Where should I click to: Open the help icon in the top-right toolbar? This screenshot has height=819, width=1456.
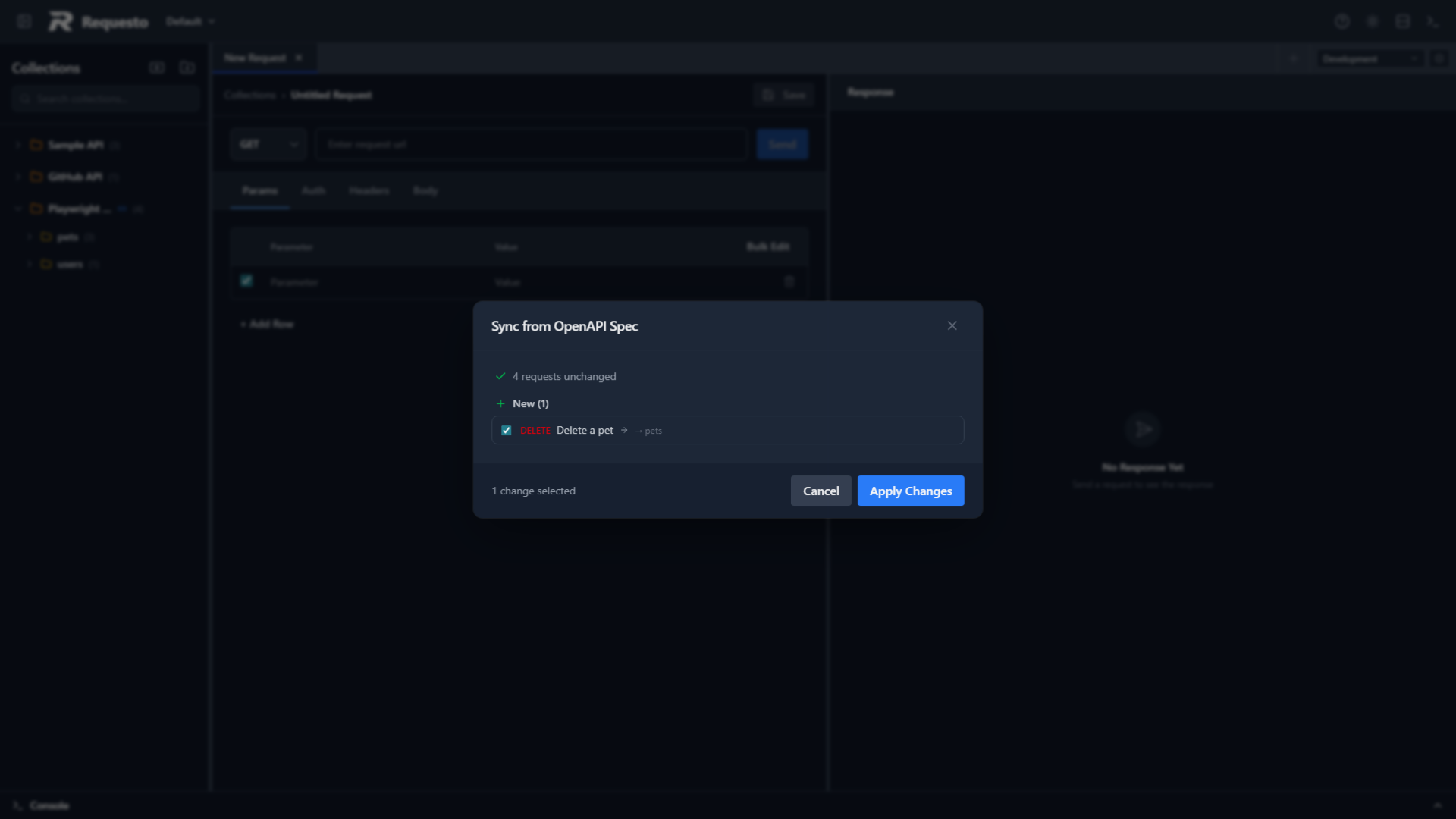click(1342, 21)
